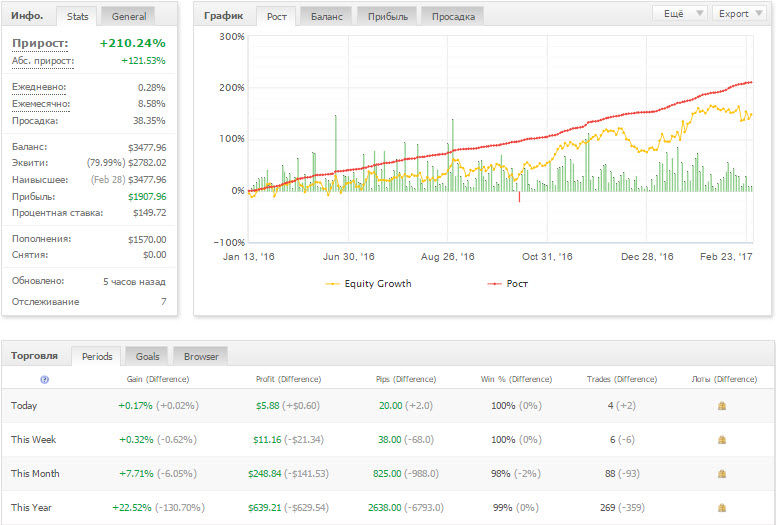This screenshot has width=776, height=525.
Task: Click Today's gain +0.17%
Action: [x=135, y=406]
